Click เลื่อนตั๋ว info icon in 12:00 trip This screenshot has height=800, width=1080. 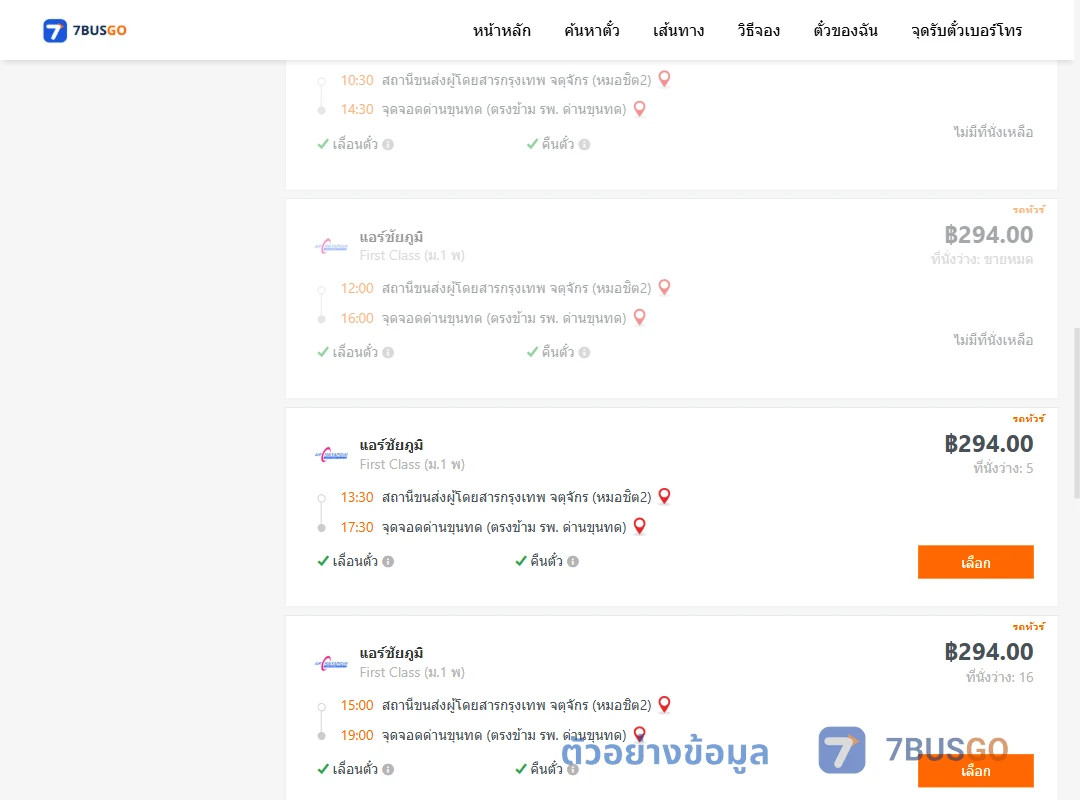pyautogui.click(x=388, y=353)
